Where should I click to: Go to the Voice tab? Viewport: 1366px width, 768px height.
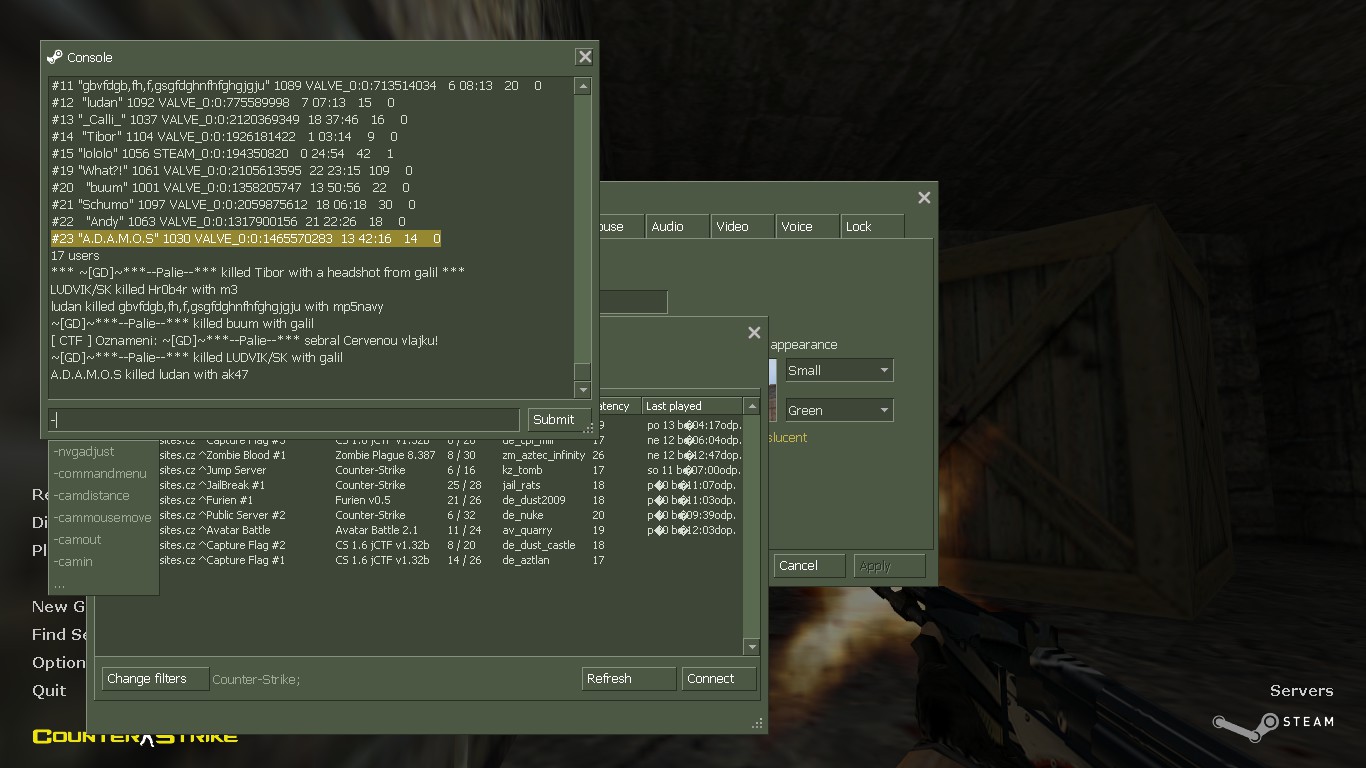pos(797,227)
